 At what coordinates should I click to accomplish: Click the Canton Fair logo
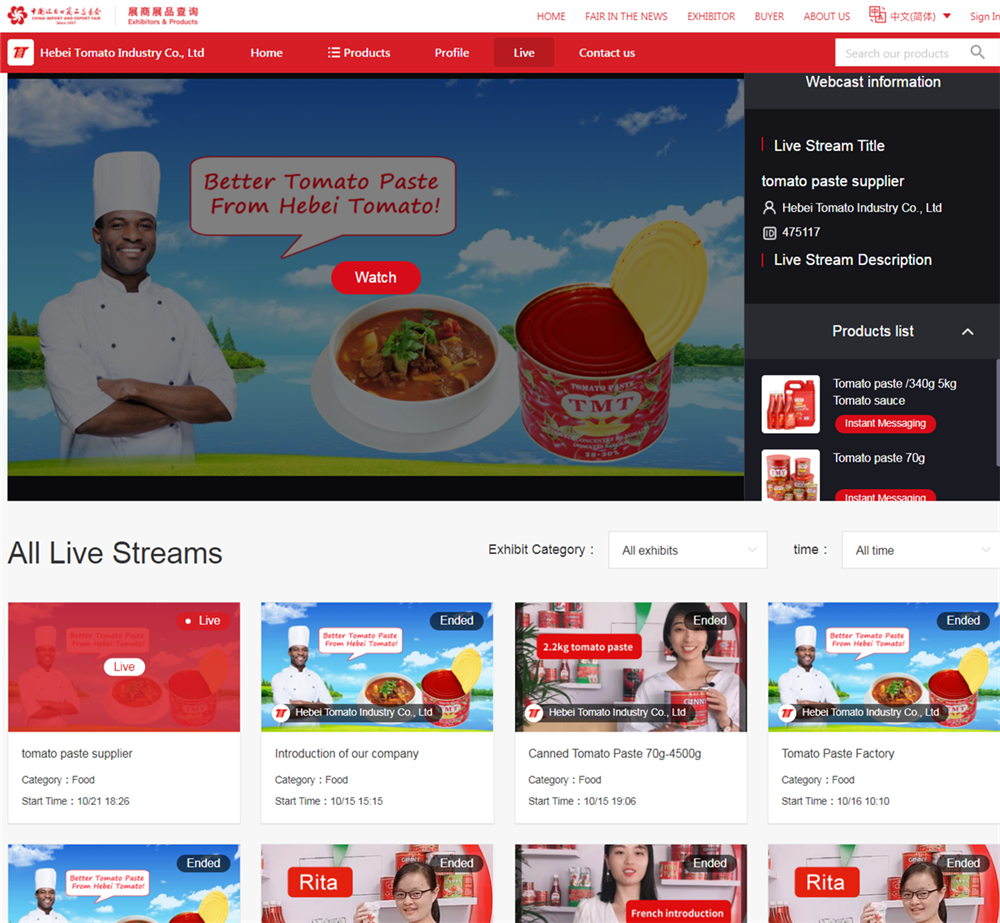(54, 15)
